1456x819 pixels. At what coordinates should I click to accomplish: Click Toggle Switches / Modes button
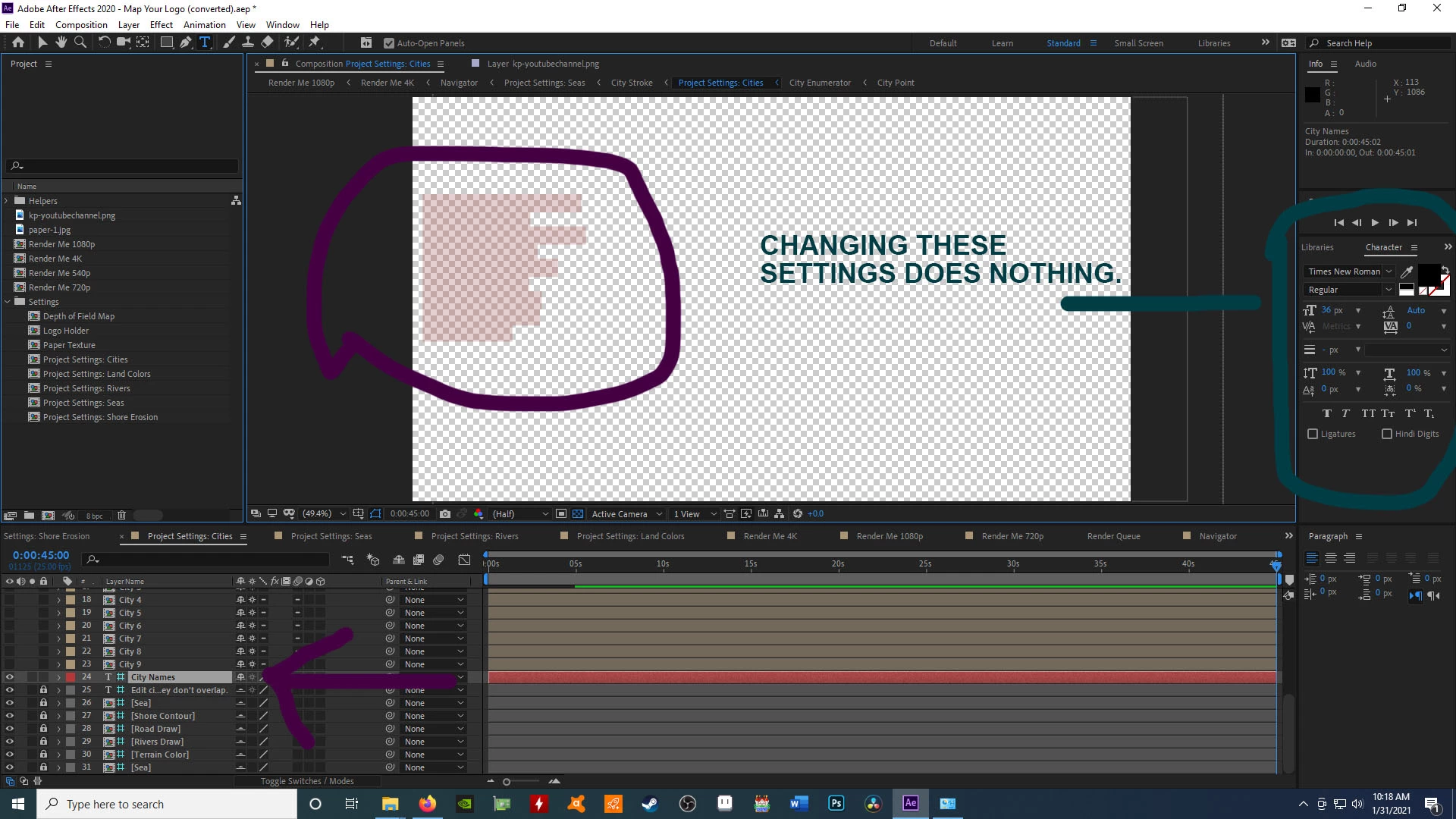click(x=307, y=781)
